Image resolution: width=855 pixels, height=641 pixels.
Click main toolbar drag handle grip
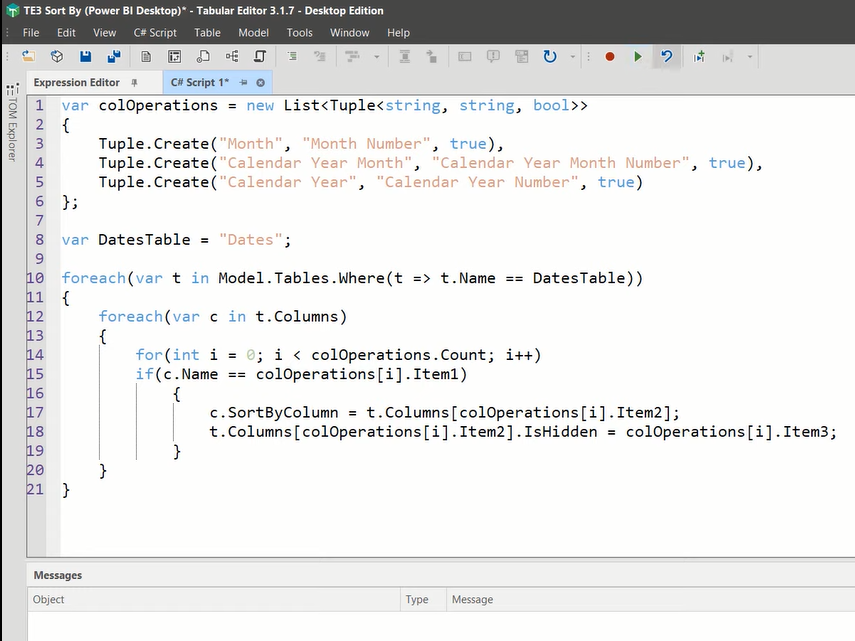(x=7, y=57)
